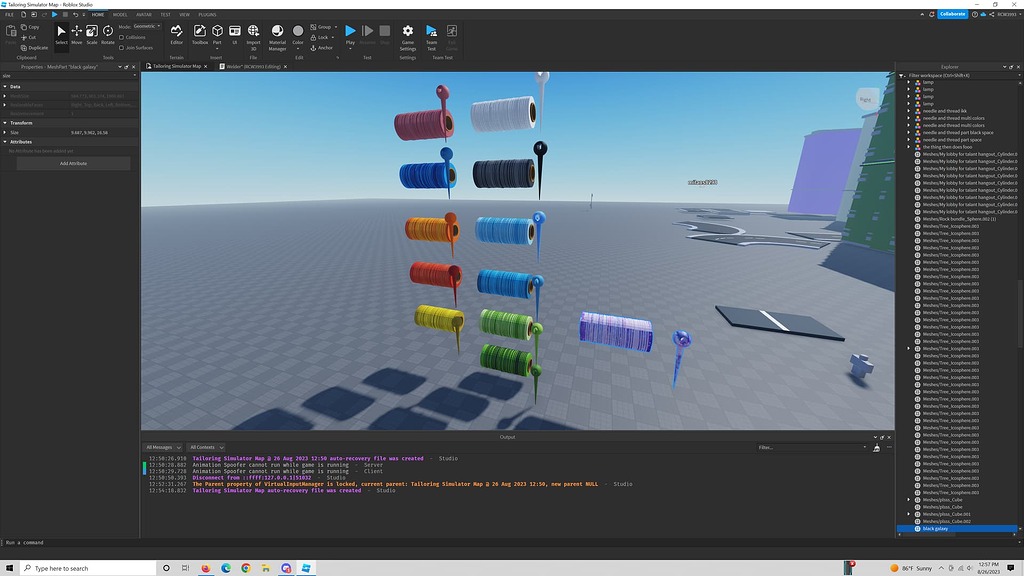The width and height of the screenshot is (1024, 576).
Task: Open the Color picker in the Edit group
Action: tap(297, 33)
